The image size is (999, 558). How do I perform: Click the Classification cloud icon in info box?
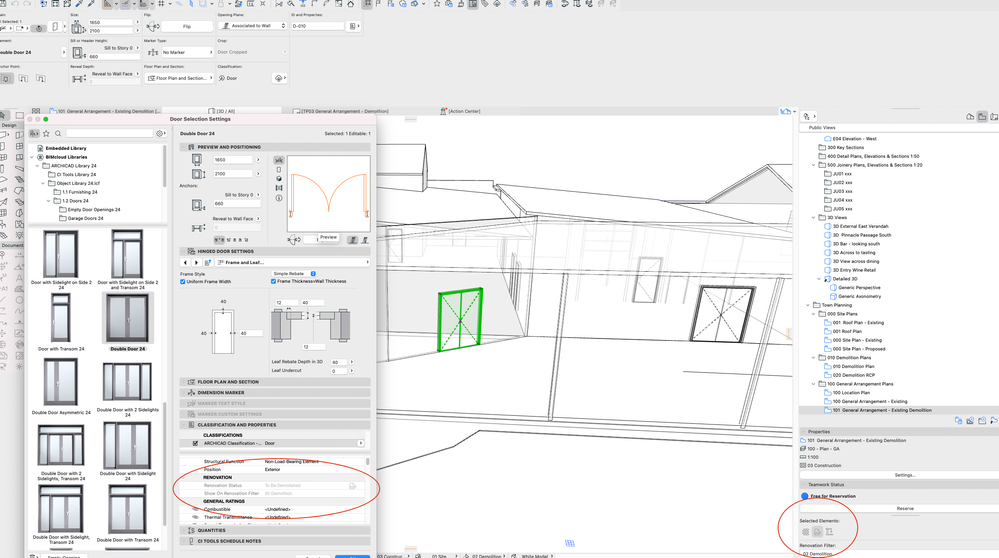[x=280, y=78]
